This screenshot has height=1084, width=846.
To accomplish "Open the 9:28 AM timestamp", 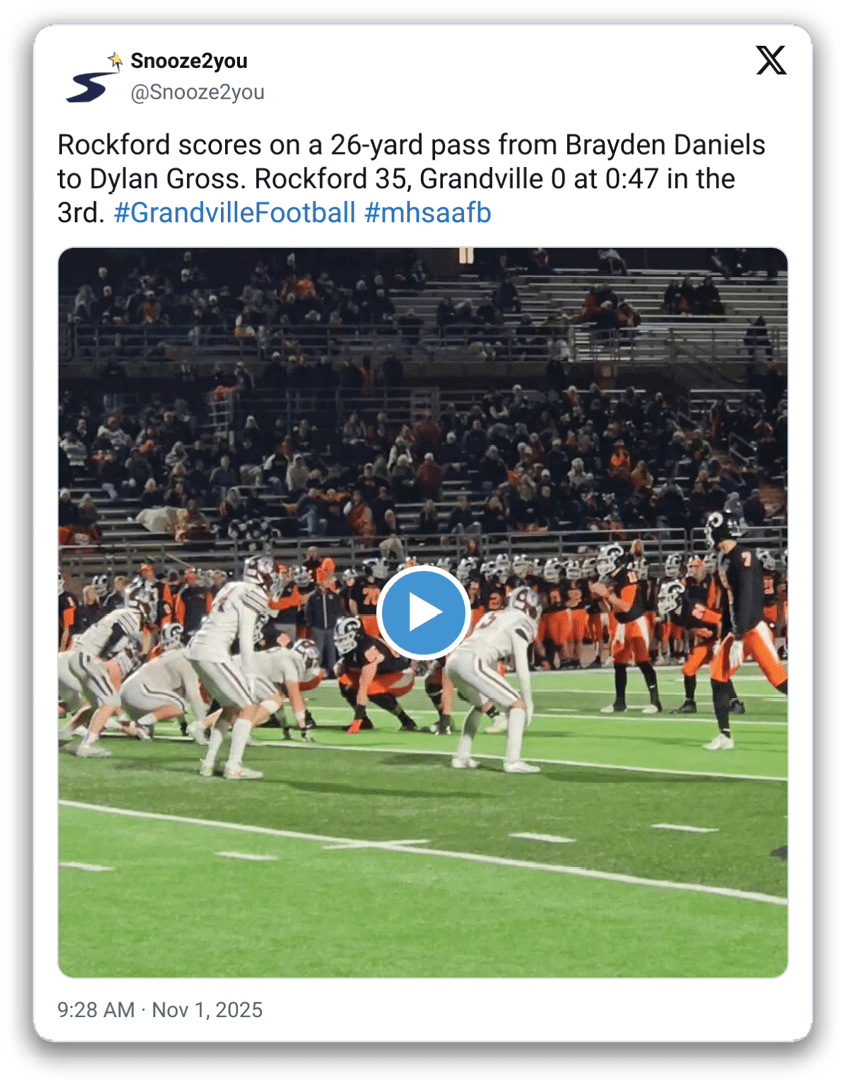I will pos(96,1010).
